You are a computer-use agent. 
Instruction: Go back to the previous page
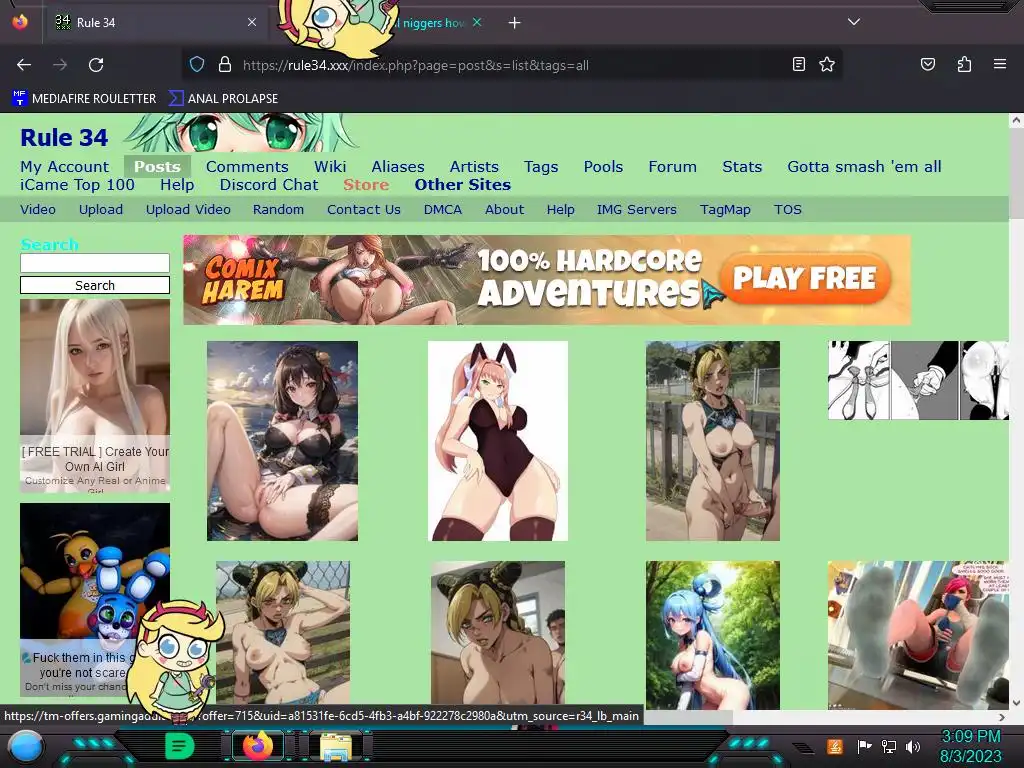coord(24,65)
